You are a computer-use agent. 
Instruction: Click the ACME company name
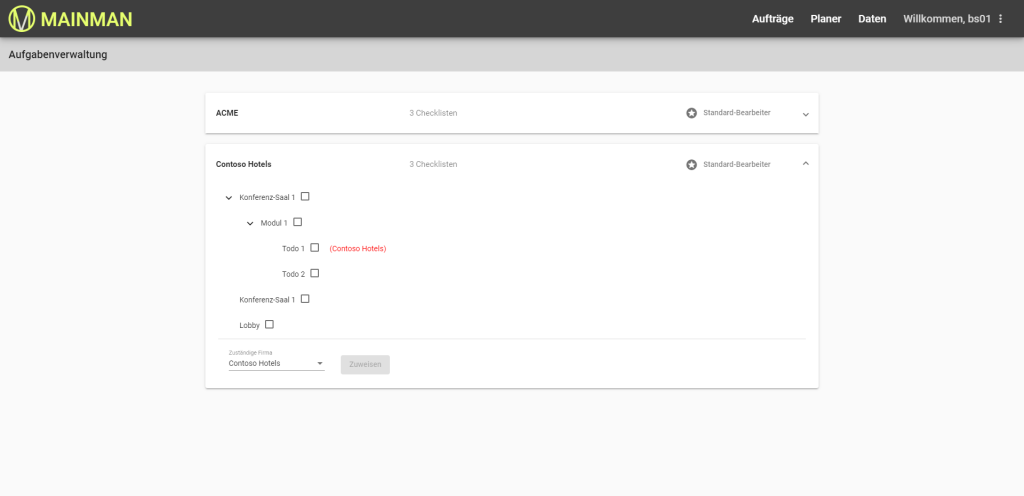click(227, 113)
